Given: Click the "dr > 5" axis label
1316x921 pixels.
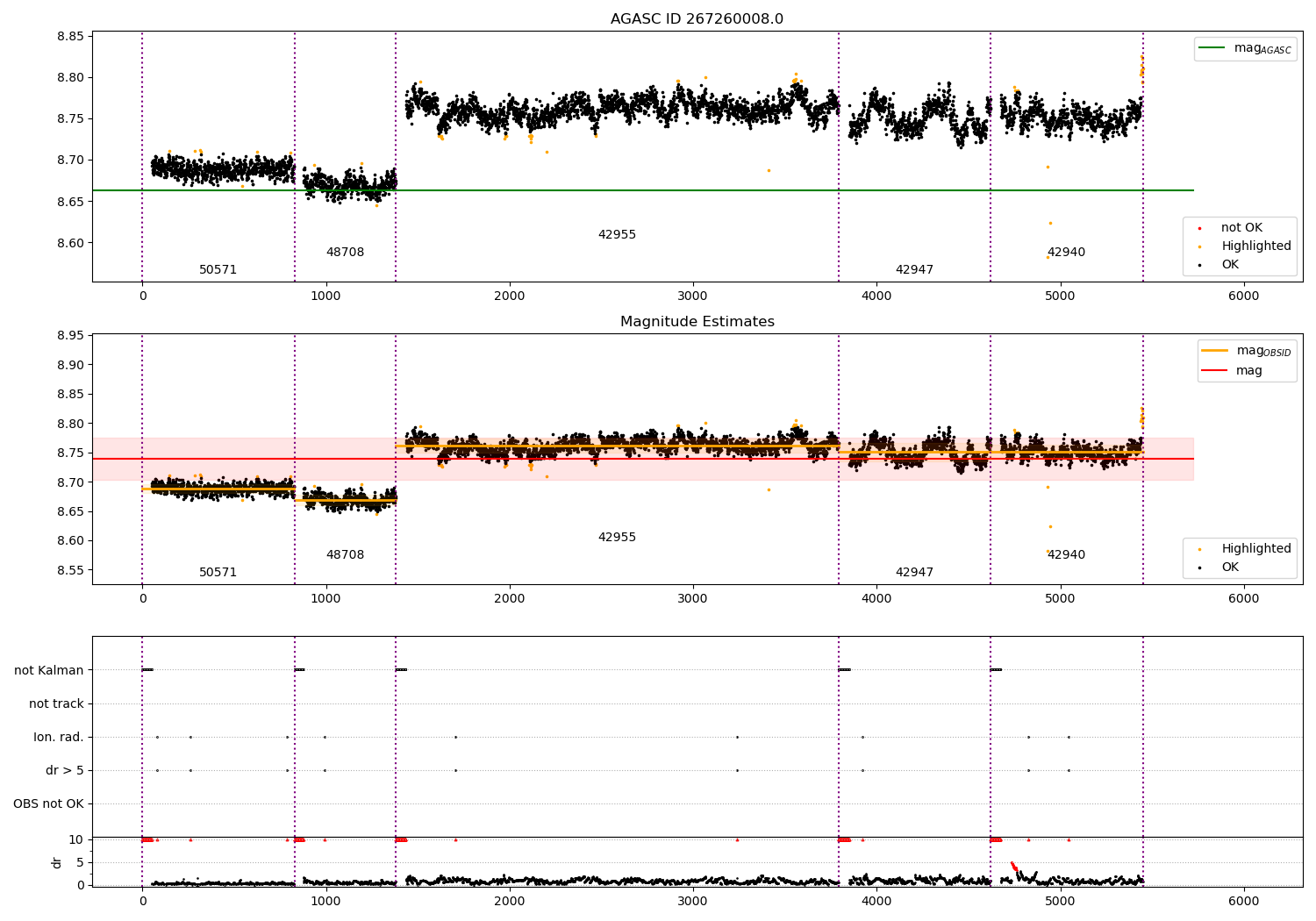Looking at the screenshot, I should tap(65, 771).
